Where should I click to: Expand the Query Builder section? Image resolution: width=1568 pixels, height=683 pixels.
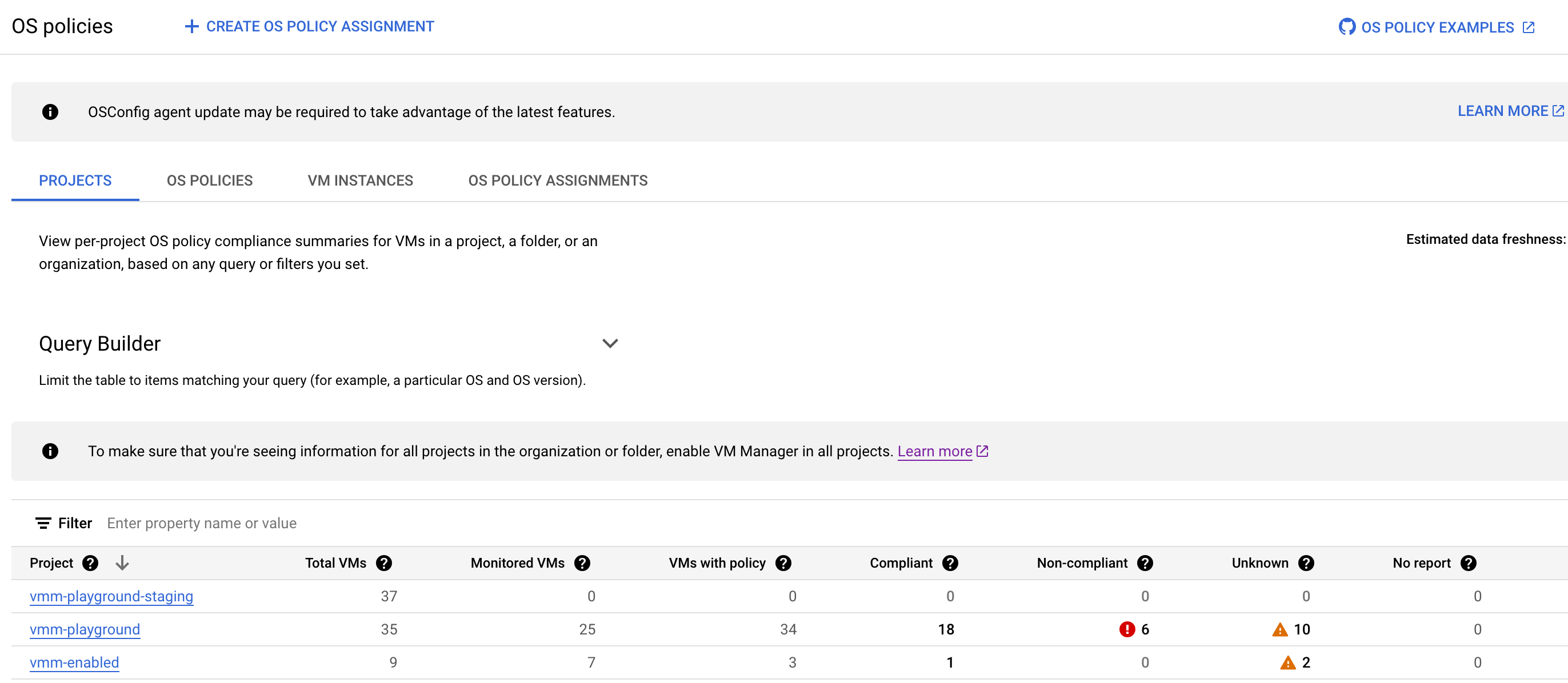click(613, 344)
